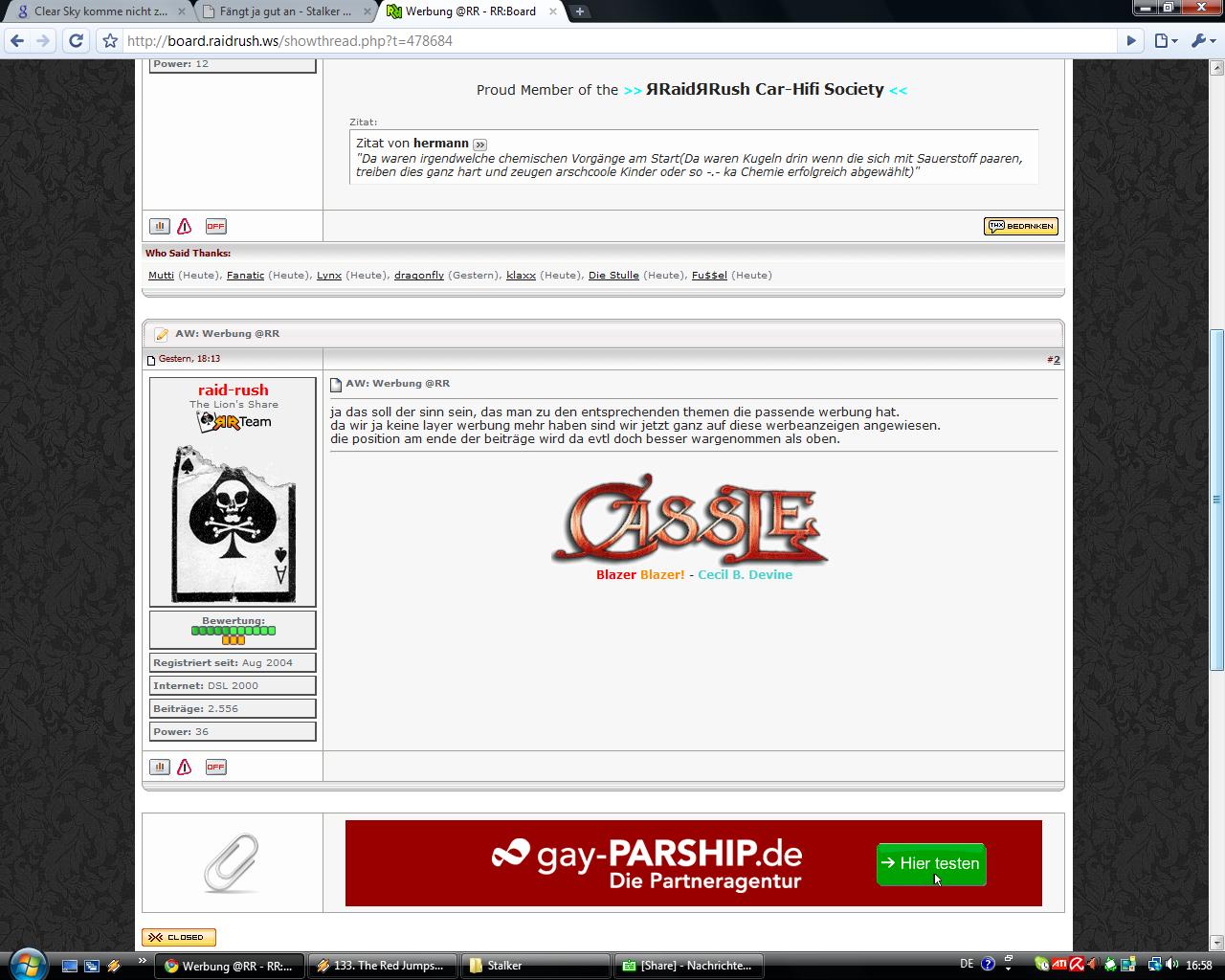Click the post icon beside 'AW: Werbung @RR' header
1225x980 pixels.
tap(336, 385)
